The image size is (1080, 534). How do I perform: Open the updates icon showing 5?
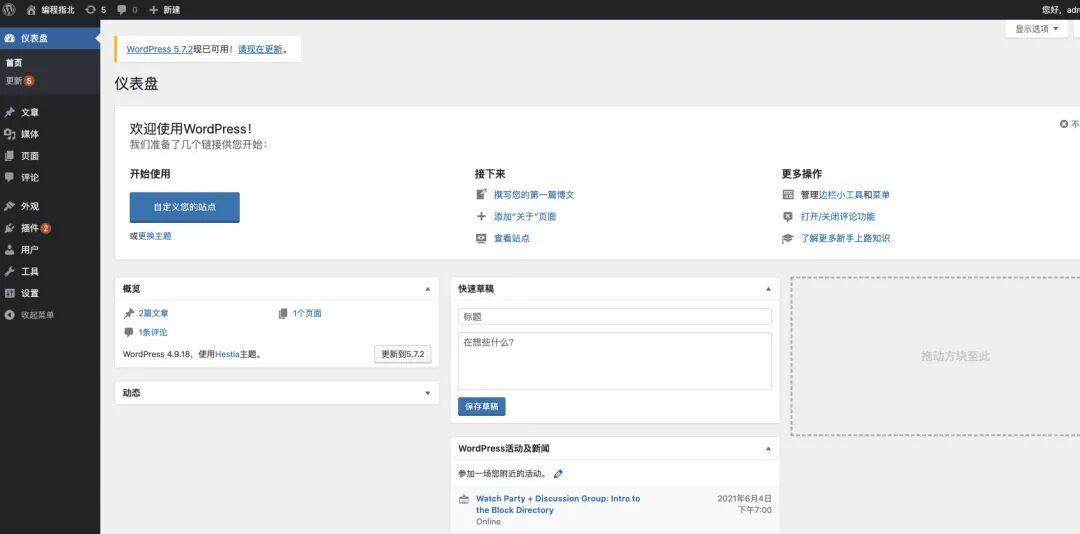91,10
